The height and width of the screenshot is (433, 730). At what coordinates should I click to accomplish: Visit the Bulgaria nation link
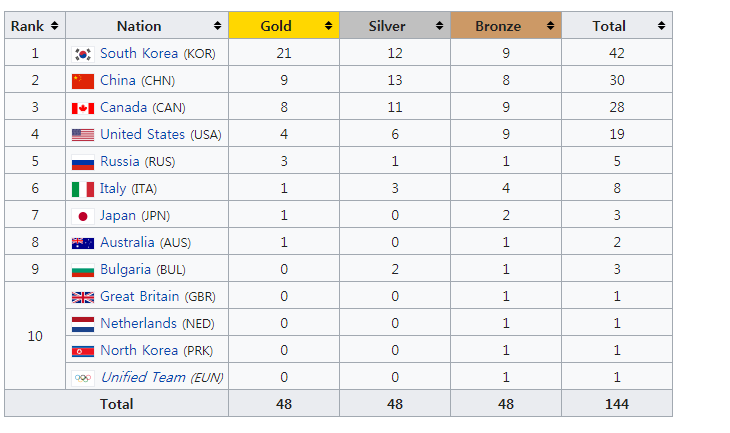(x=125, y=269)
